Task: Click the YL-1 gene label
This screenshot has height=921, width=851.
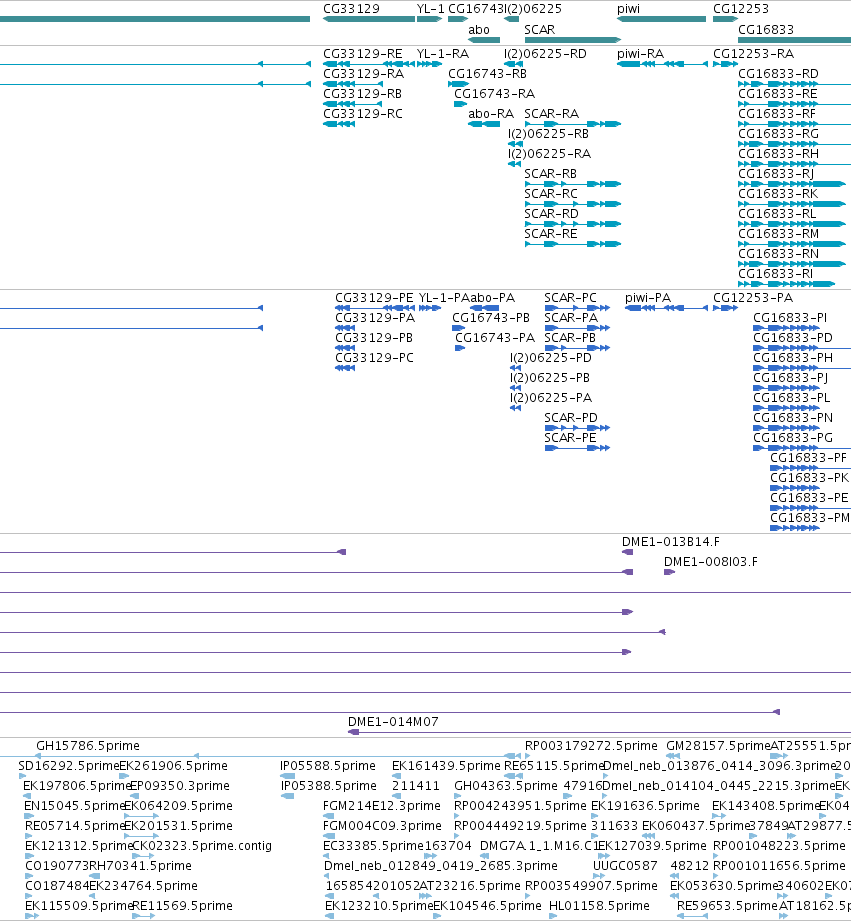Action: pyautogui.click(x=430, y=9)
